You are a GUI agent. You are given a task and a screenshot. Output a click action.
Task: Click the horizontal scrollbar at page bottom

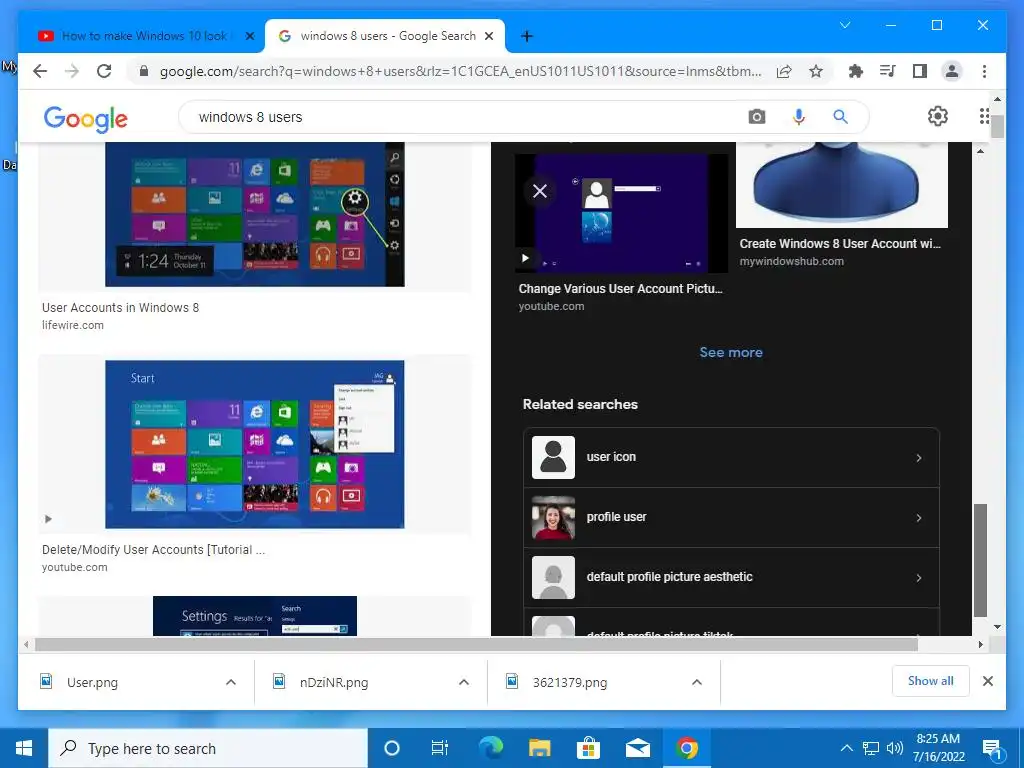coord(476,645)
